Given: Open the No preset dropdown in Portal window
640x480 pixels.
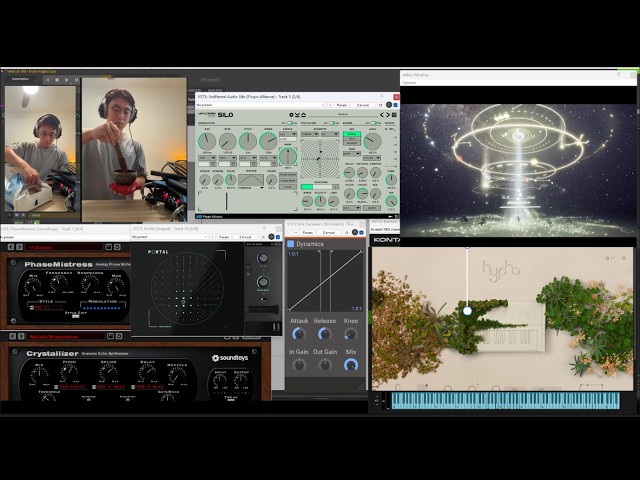Looking at the screenshot, I should tap(169, 237).
